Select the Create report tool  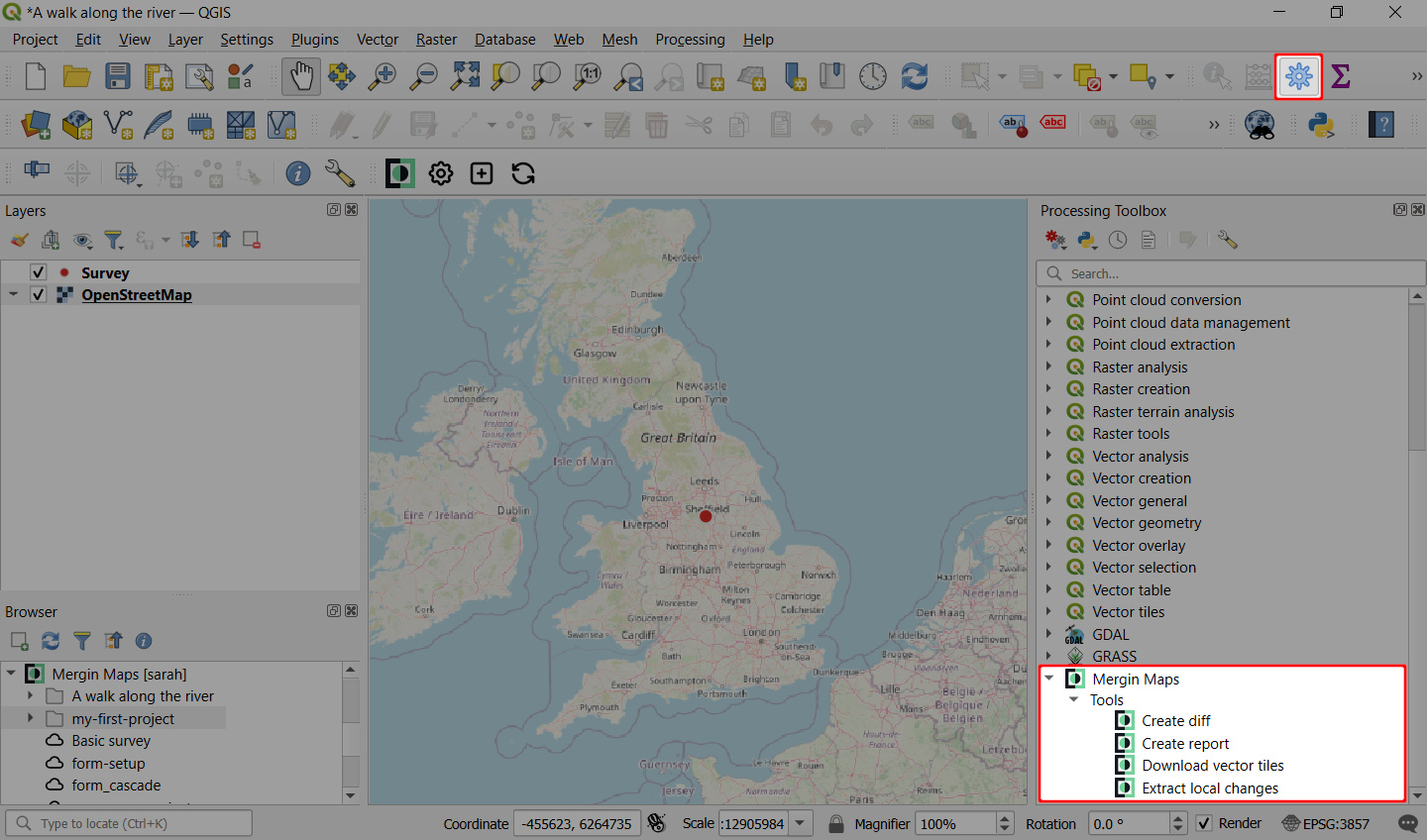coord(1185,743)
